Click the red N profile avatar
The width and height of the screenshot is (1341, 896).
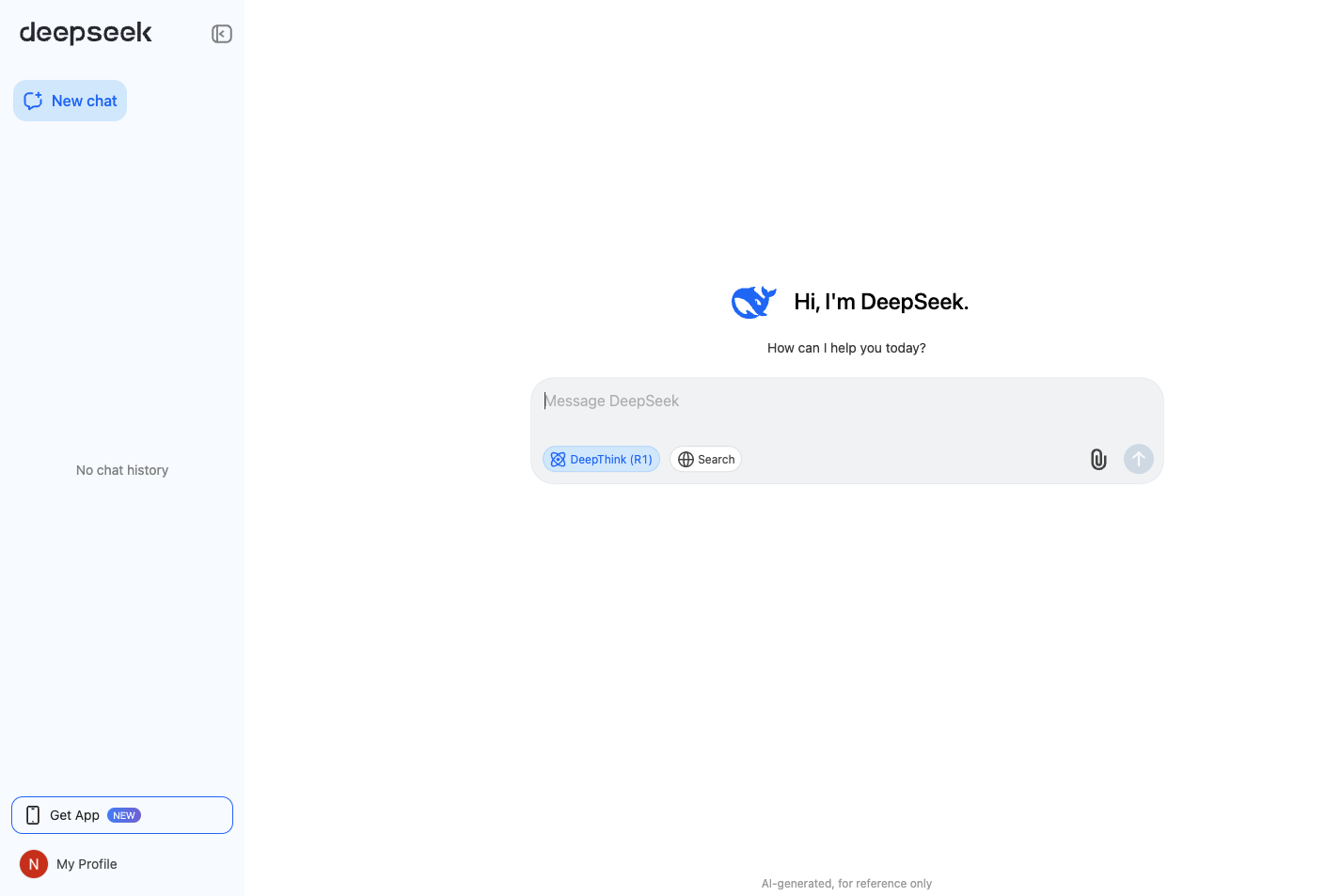pyautogui.click(x=34, y=864)
